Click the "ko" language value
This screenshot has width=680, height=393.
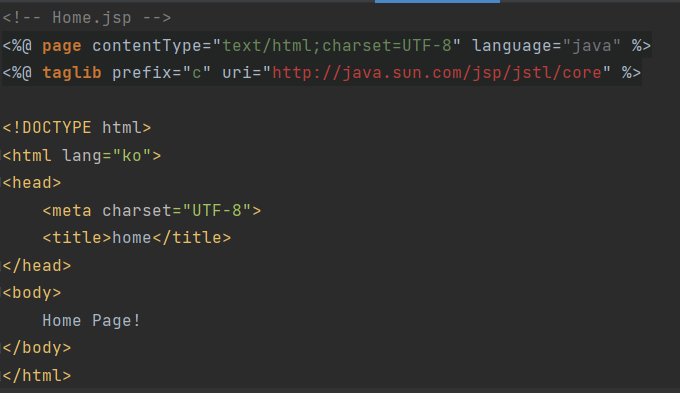132,155
